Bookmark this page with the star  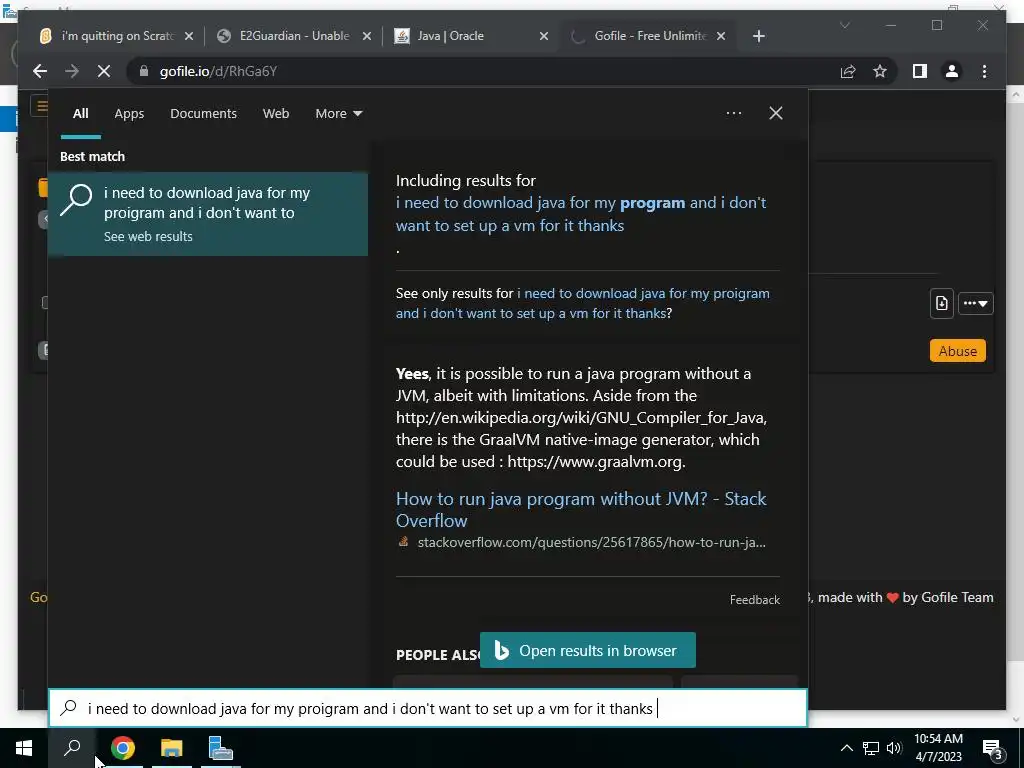coord(880,71)
